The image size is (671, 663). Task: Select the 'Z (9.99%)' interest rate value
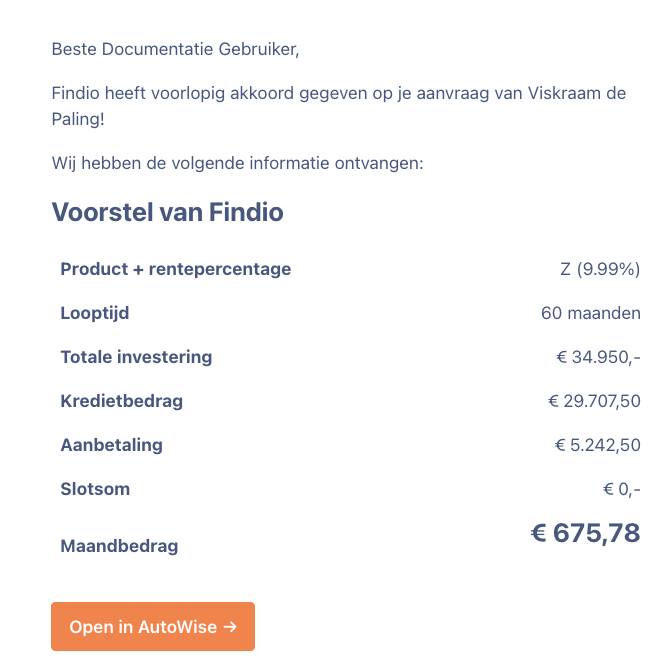point(600,269)
